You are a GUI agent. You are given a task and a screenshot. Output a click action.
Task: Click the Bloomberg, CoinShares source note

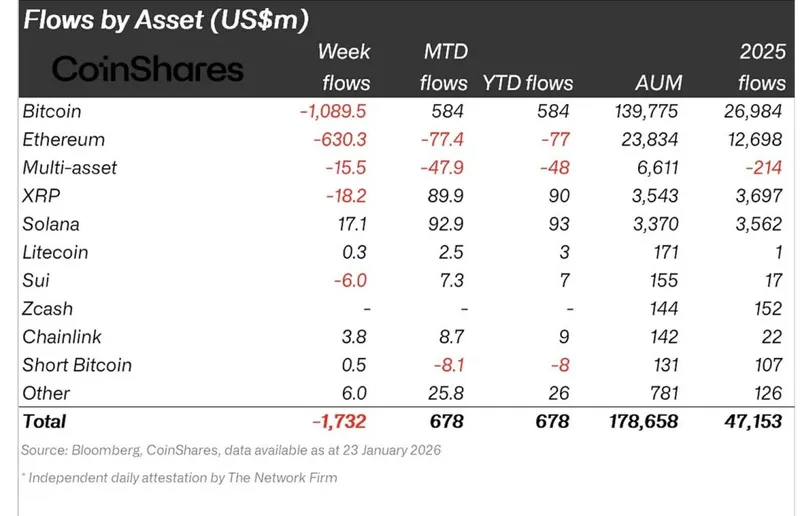pos(231,450)
